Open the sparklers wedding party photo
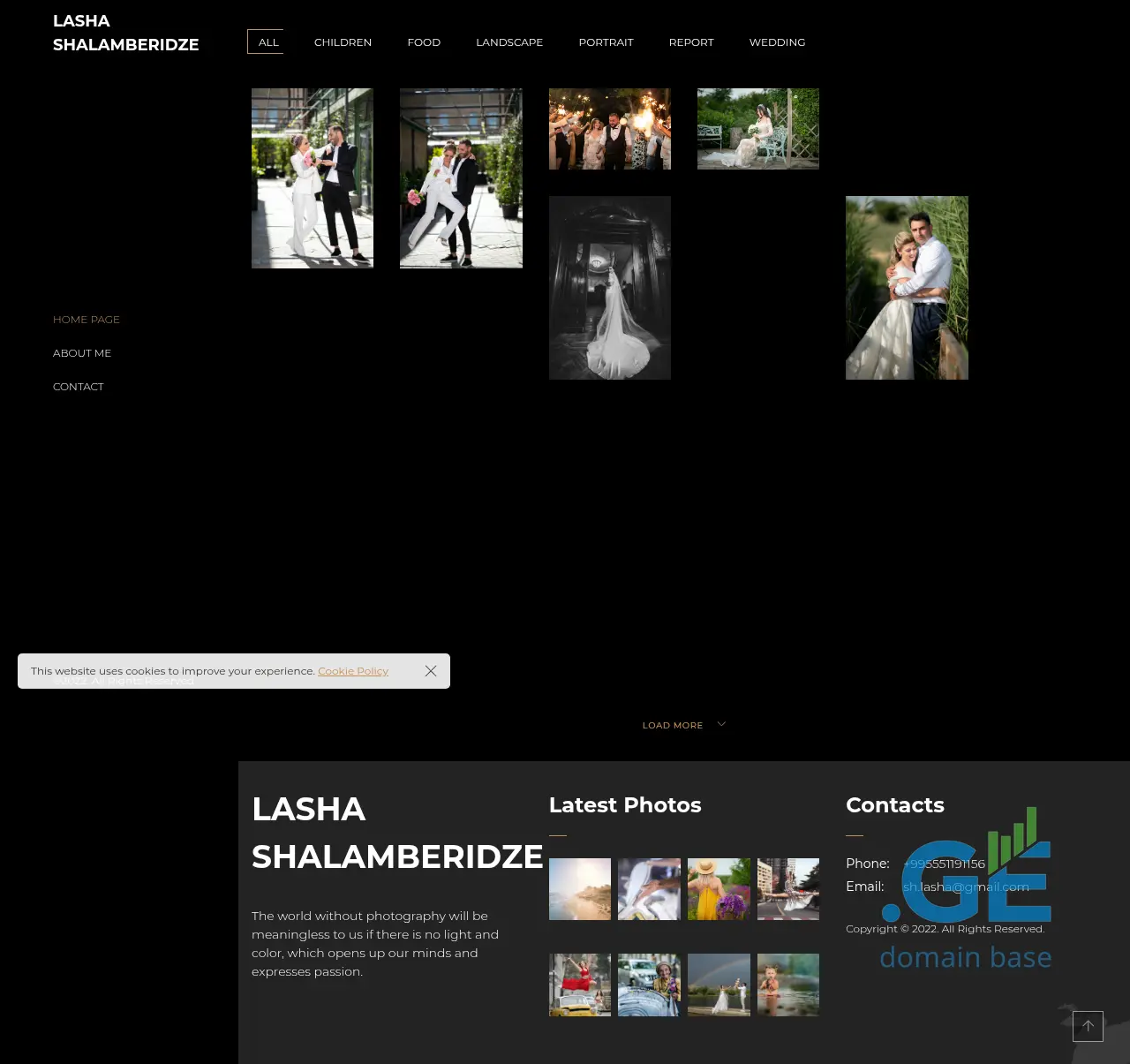This screenshot has height=1064, width=1130. pyautogui.click(x=610, y=129)
